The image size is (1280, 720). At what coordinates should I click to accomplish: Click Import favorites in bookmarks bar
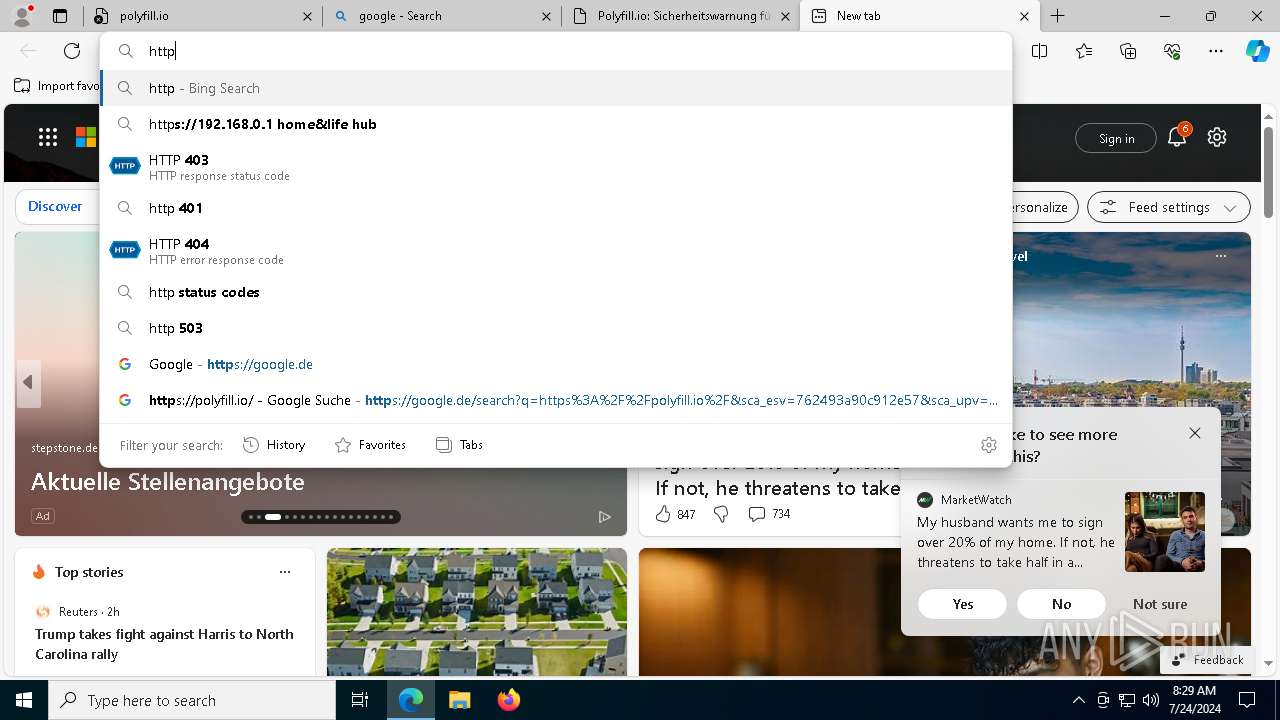57,86
